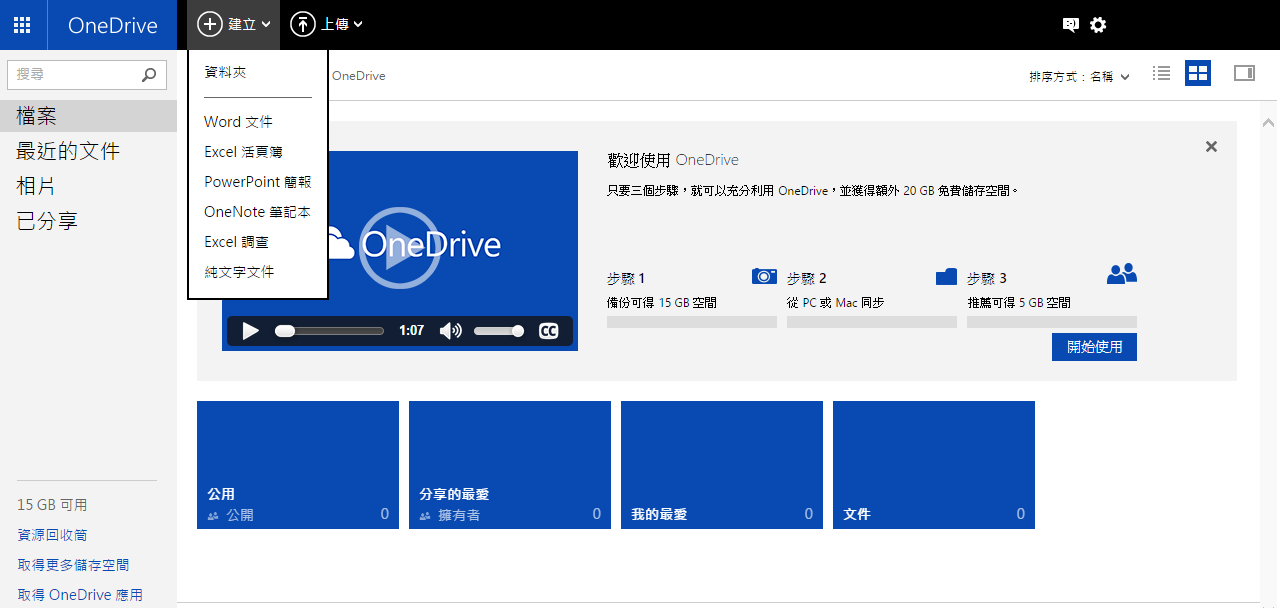Open the feedback chat icon
1280x608 pixels.
tap(1071, 25)
